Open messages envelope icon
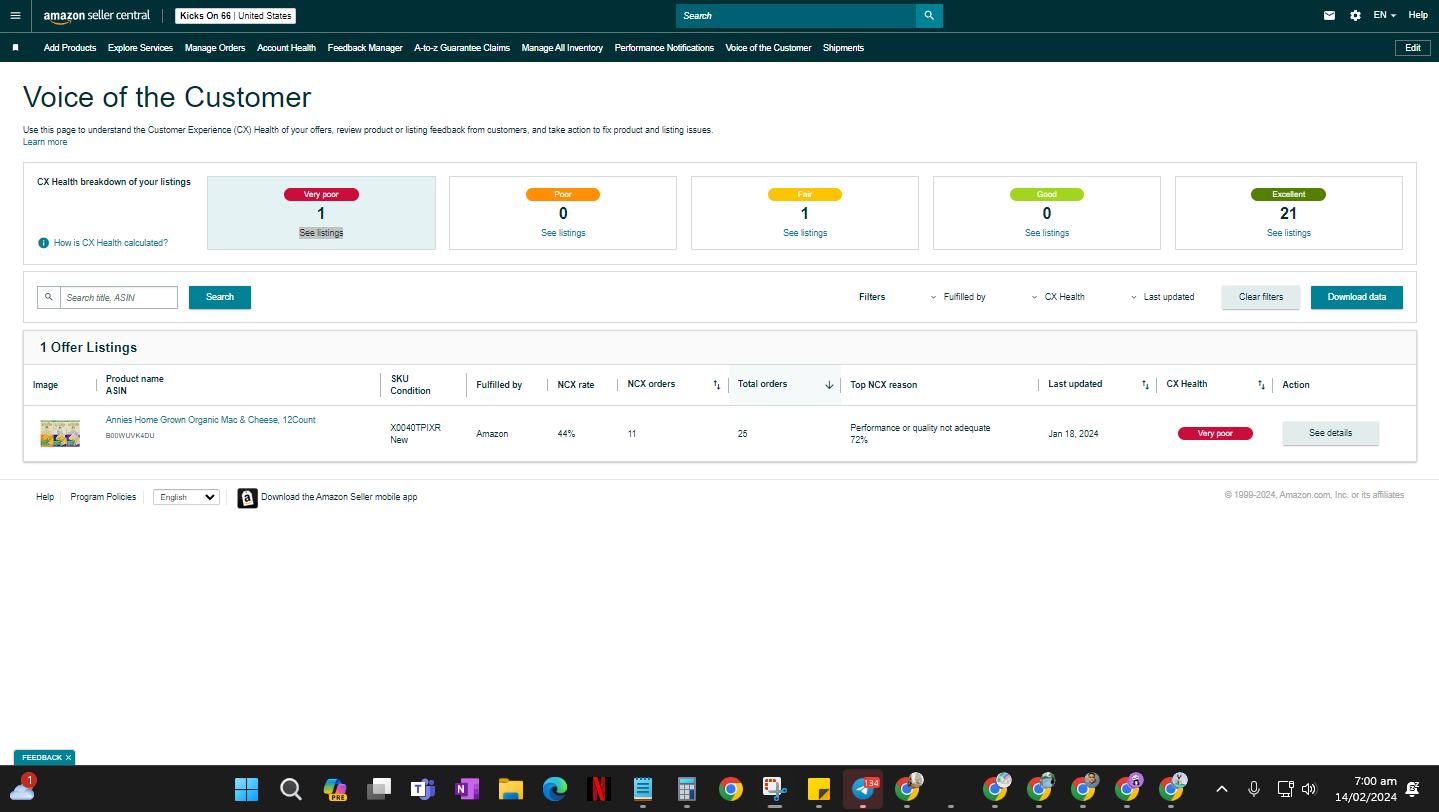 [x=1329, y=16]
